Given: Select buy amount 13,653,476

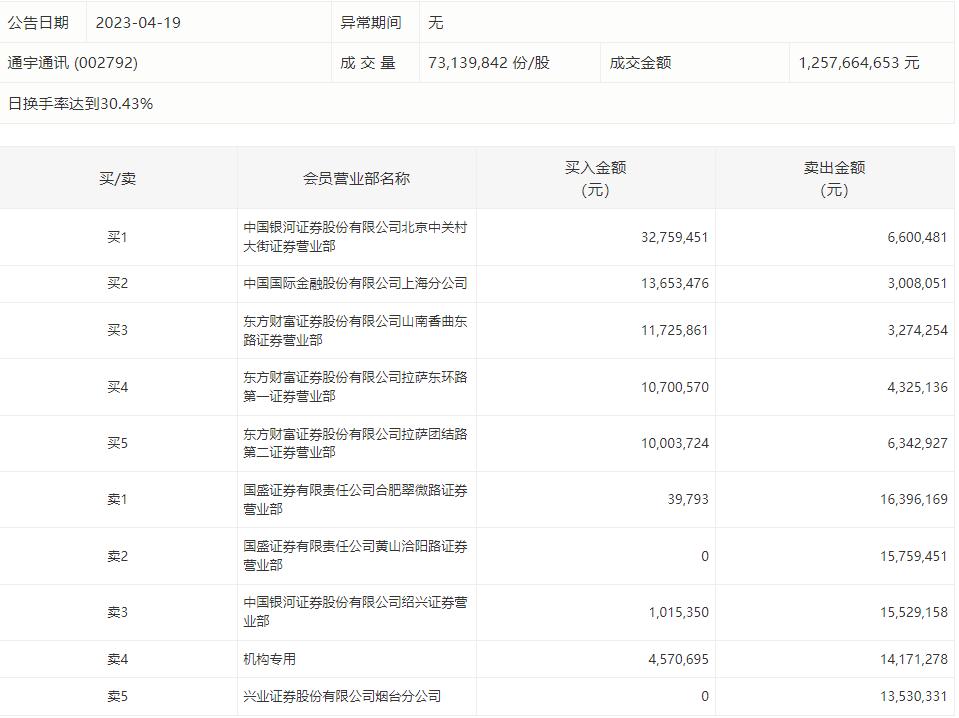Looking at the screenshot, I should (675, 283).
